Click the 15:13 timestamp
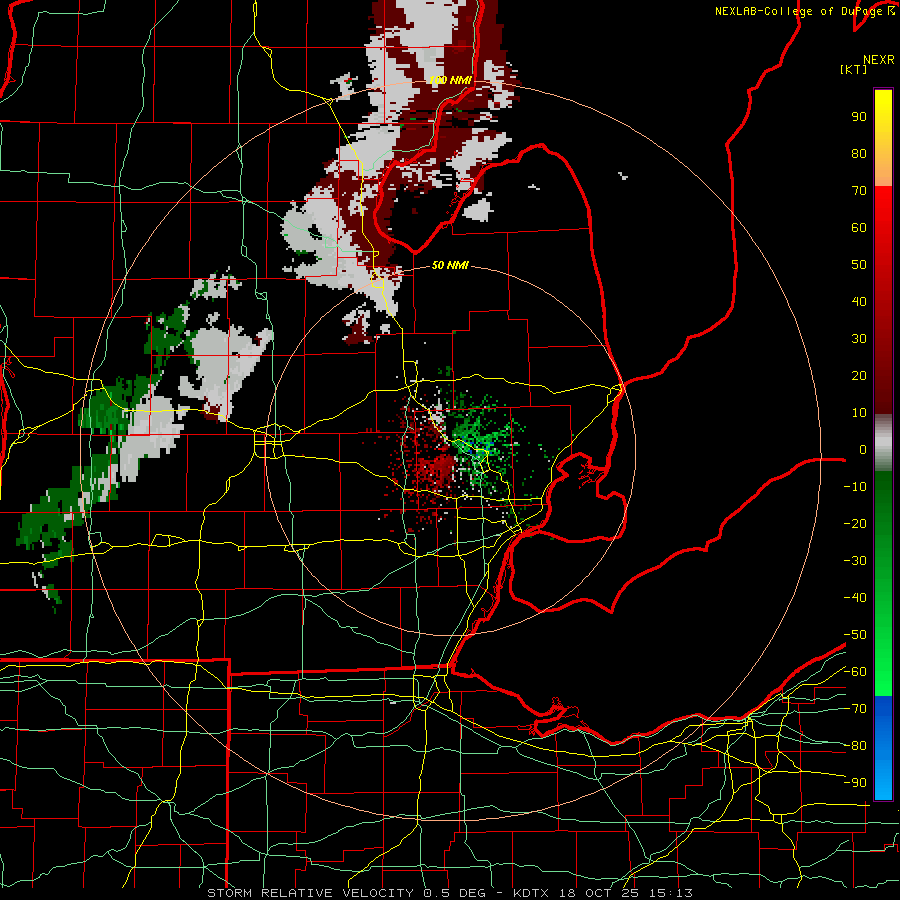 click(671, 893)
